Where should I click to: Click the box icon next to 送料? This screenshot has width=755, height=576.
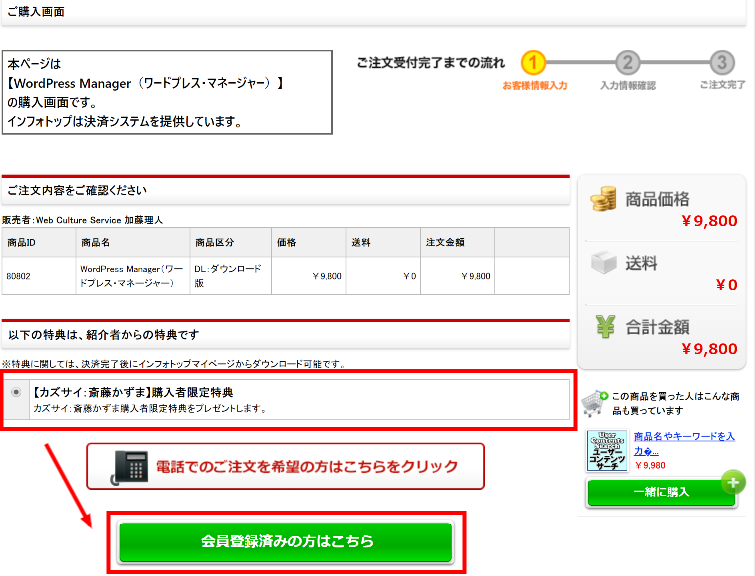click(x=604, y=262)
